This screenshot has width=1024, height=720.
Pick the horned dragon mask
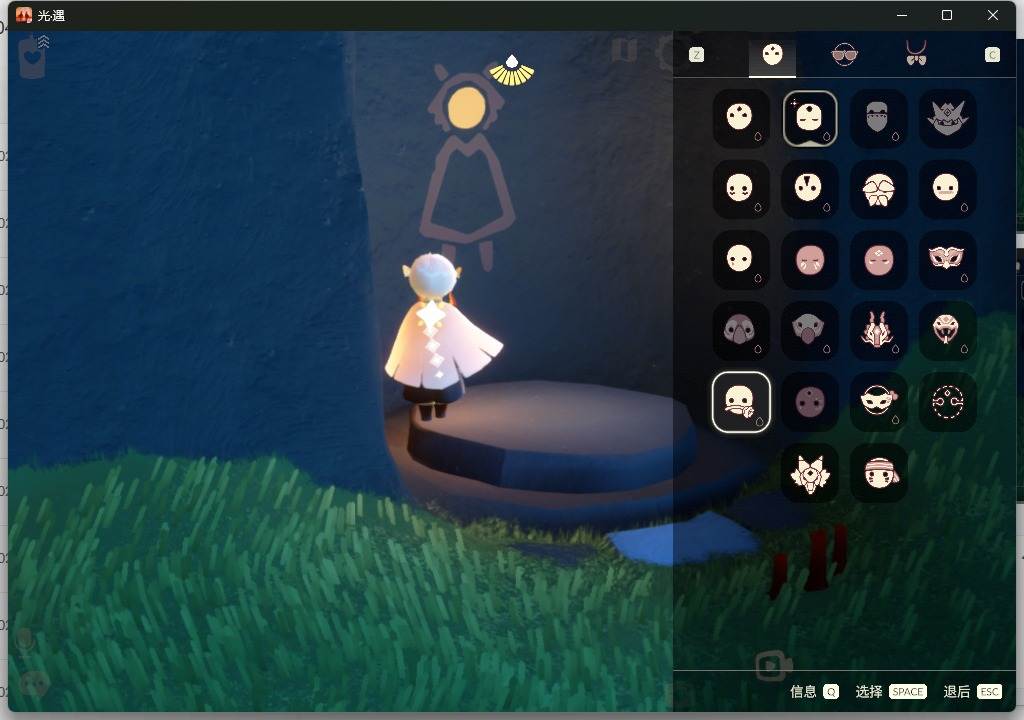tap(878, 331)
